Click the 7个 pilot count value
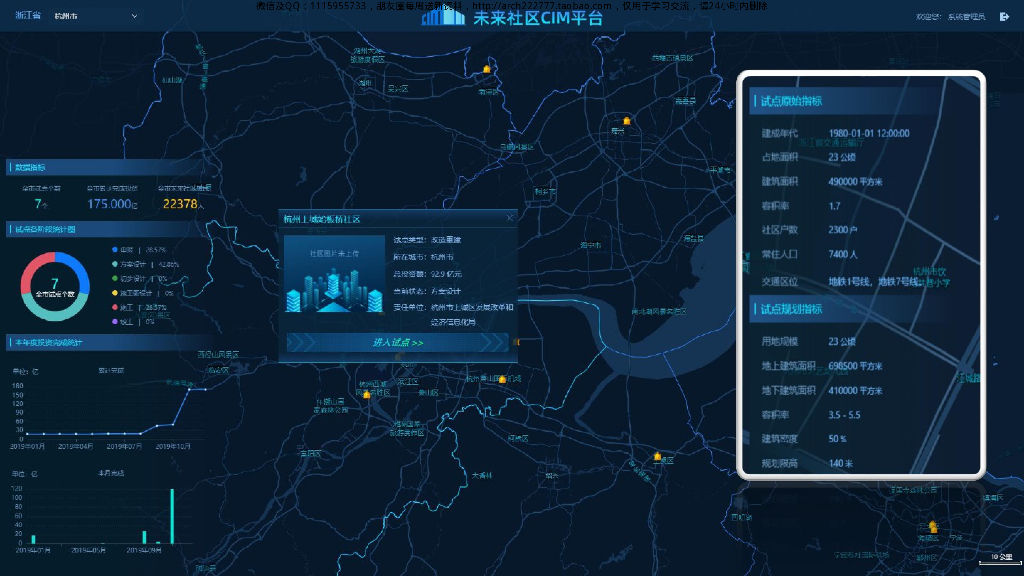The height and width of the screenshot is (576, 1024). click(x=40, y=204)
